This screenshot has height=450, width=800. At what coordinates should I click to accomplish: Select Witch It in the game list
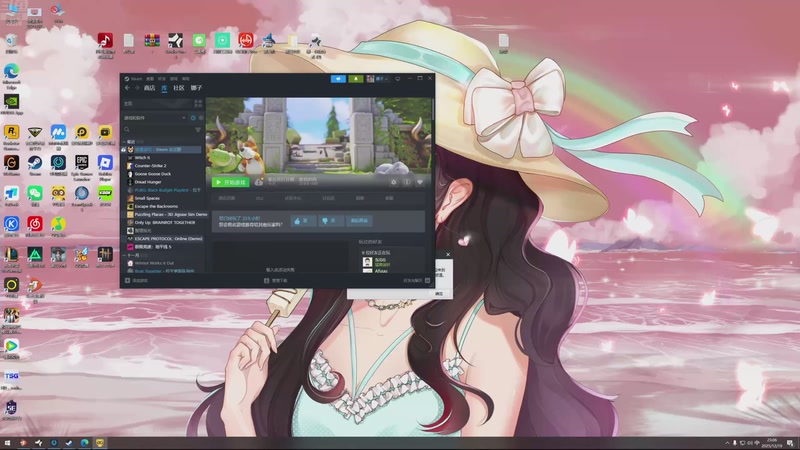tap(142, 158)
